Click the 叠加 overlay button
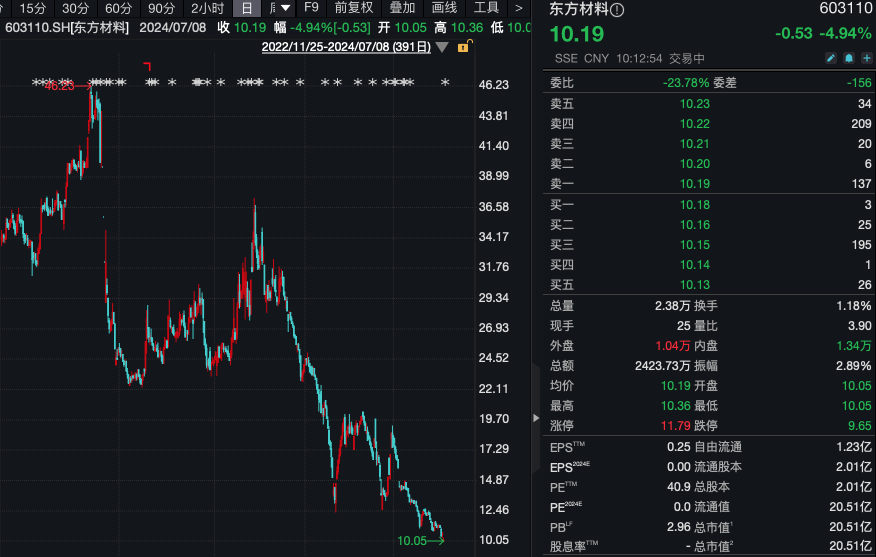876x557 pixels. click(401, 8)
